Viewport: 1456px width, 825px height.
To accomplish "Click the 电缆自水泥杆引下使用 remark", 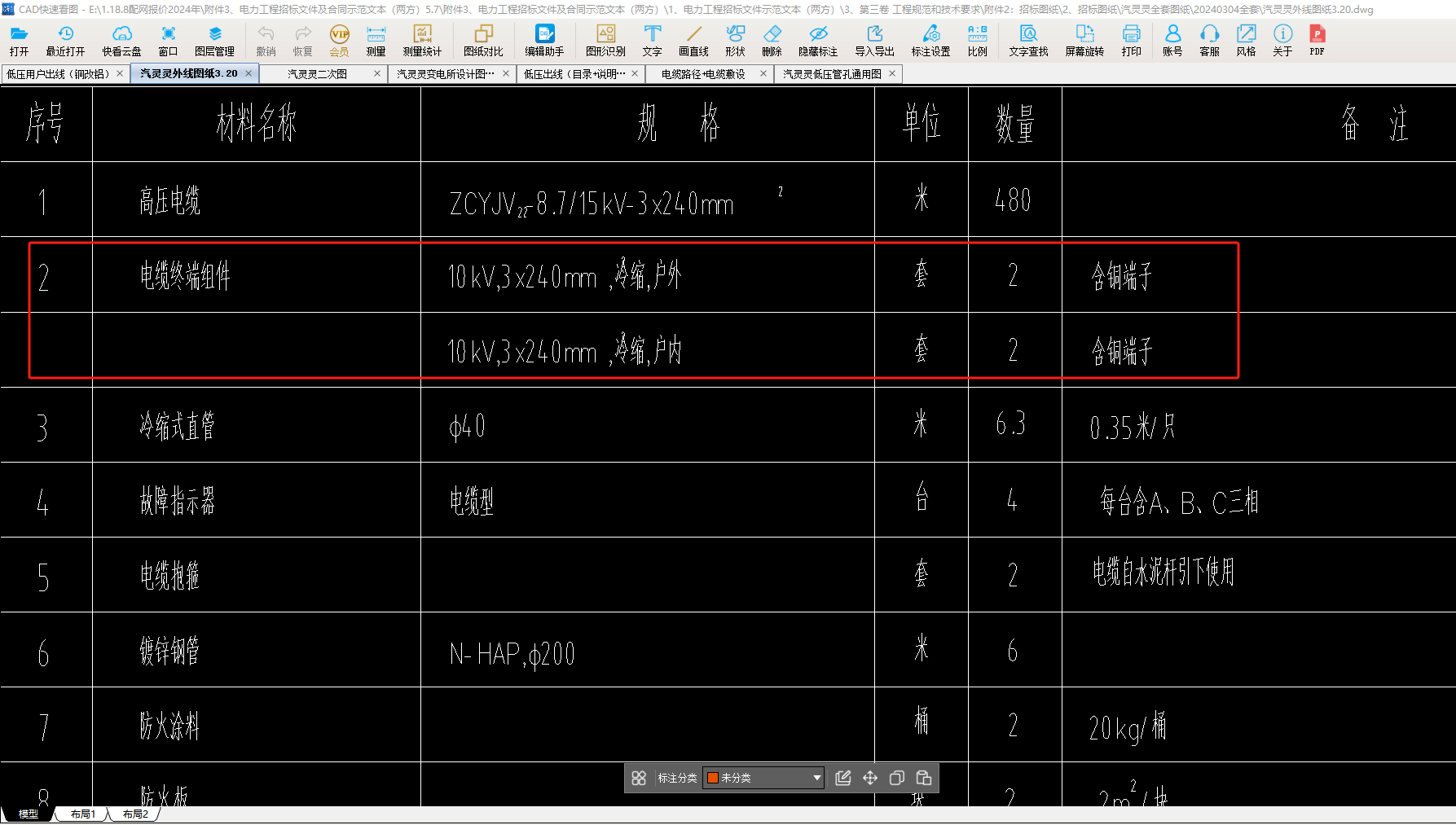I will click(1163, 572).
